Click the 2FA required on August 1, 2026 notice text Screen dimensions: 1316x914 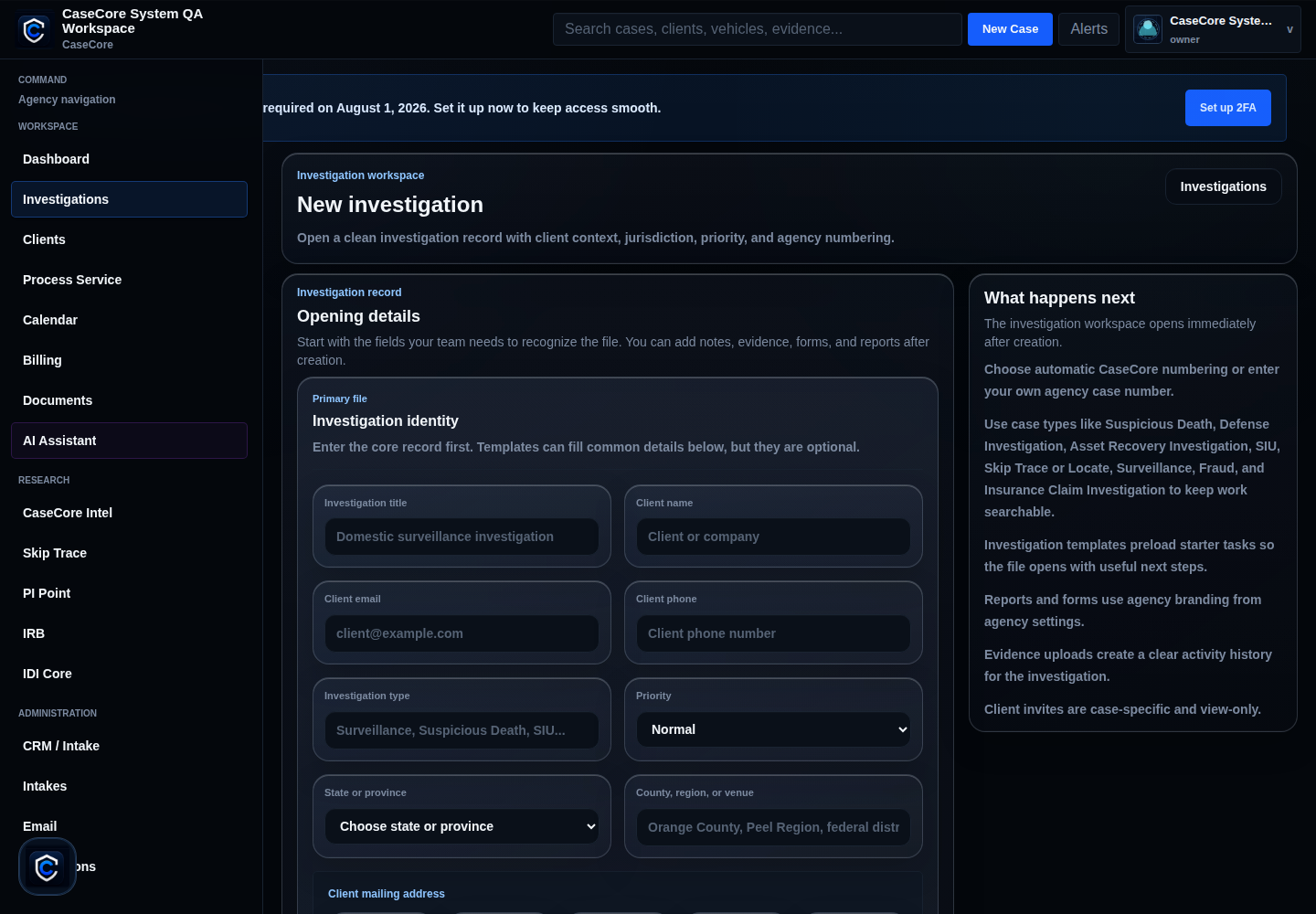pos(462,108)
